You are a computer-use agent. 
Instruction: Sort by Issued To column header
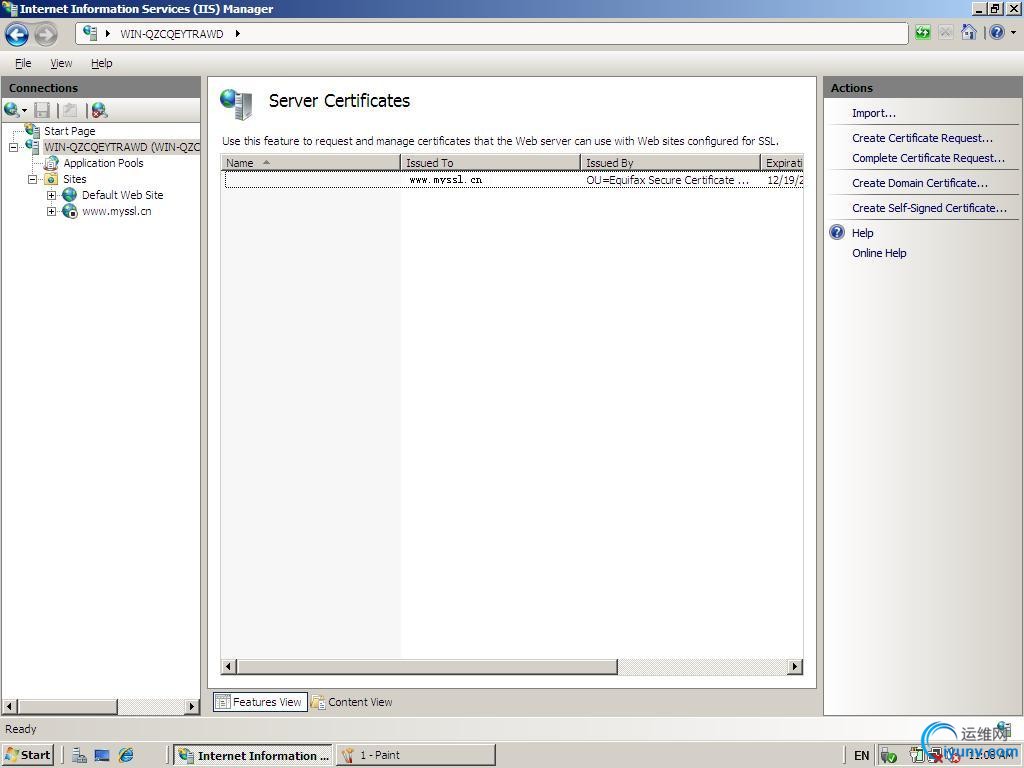[x=490, y=163]
